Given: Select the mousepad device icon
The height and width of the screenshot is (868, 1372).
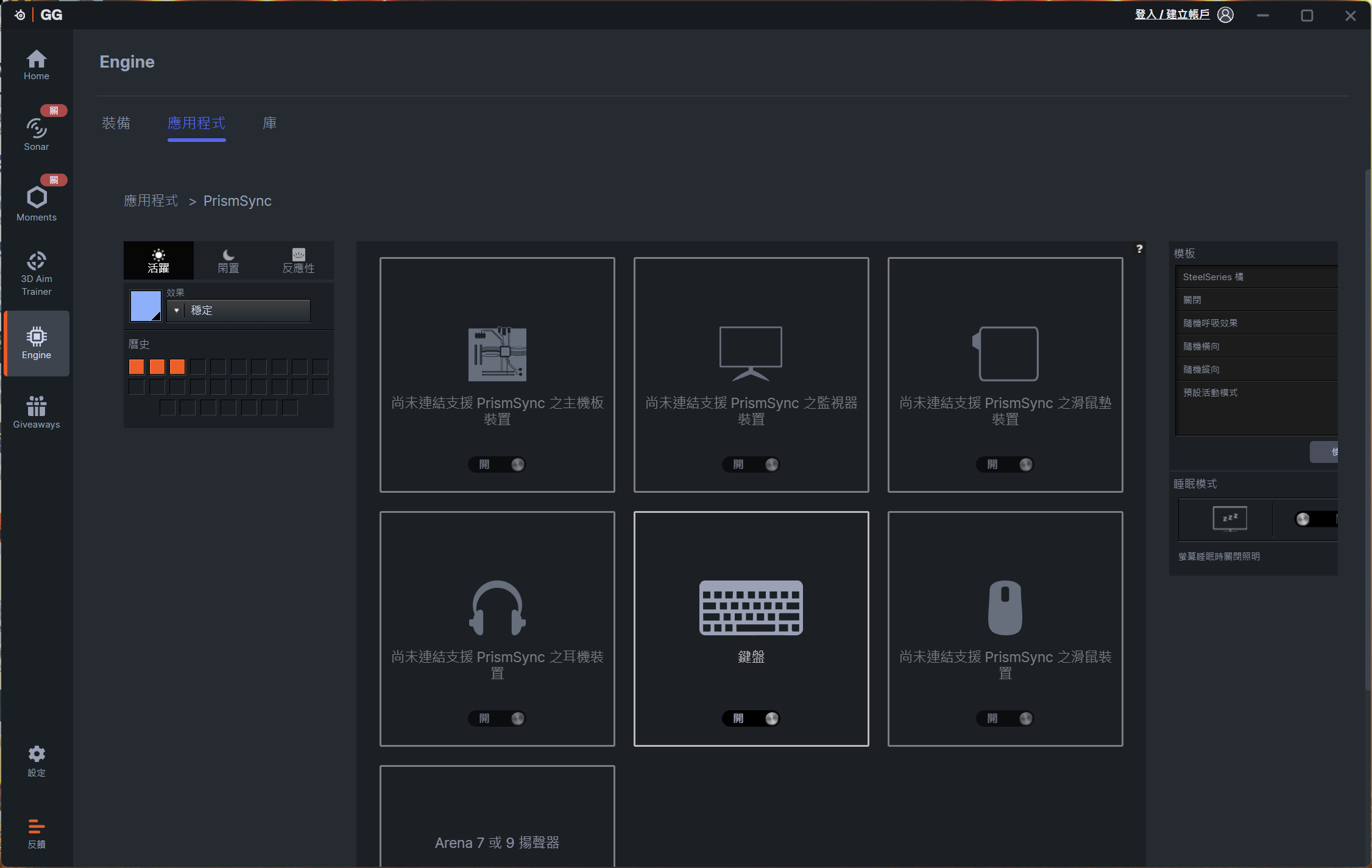Looking at the screenshot, I should click(x=1005, y=354).
